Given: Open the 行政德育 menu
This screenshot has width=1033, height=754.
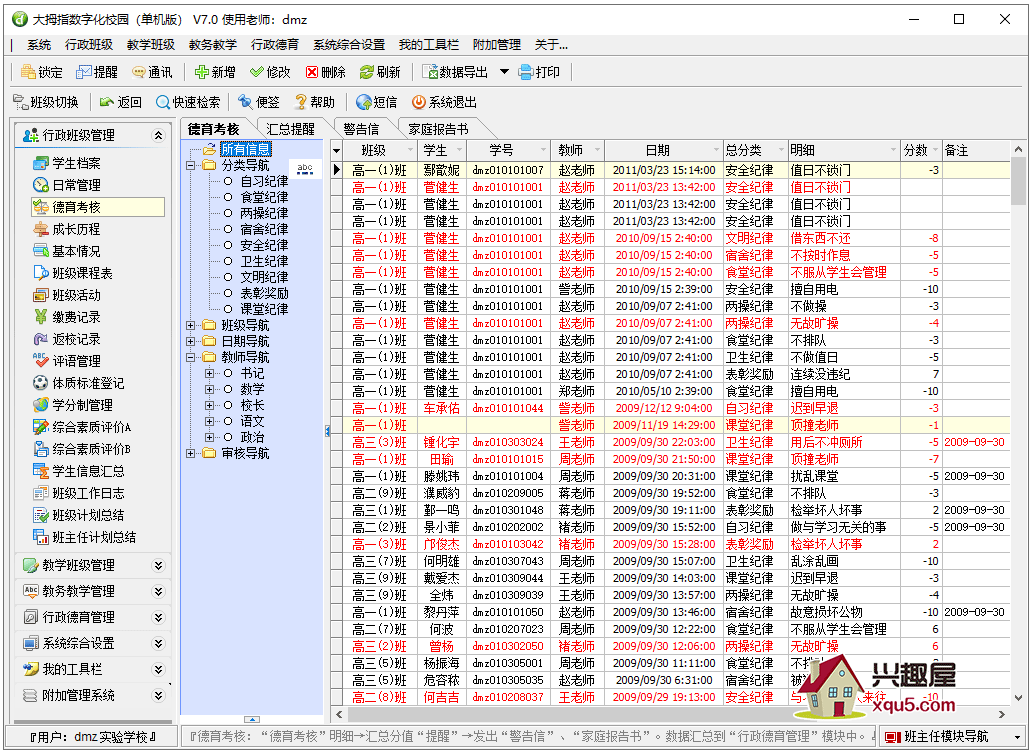Looking at the screenshot, I should (274, 44).
